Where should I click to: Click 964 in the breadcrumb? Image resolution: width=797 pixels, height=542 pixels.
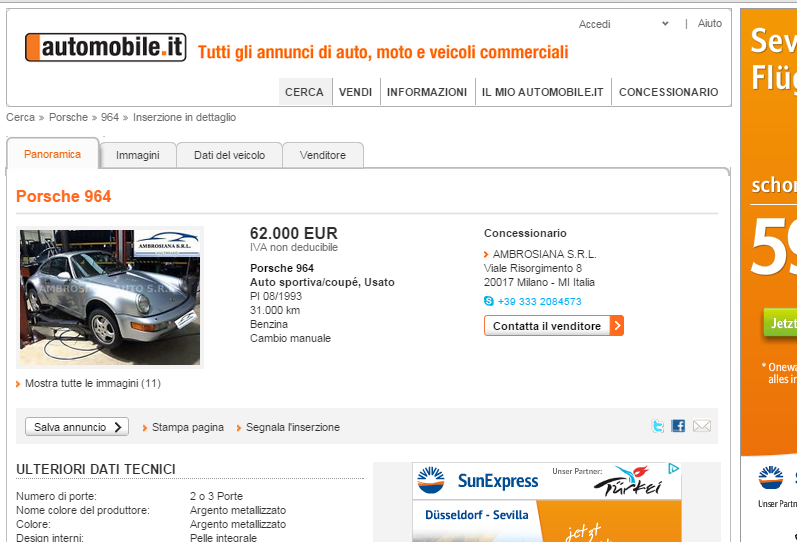point(110,117)
